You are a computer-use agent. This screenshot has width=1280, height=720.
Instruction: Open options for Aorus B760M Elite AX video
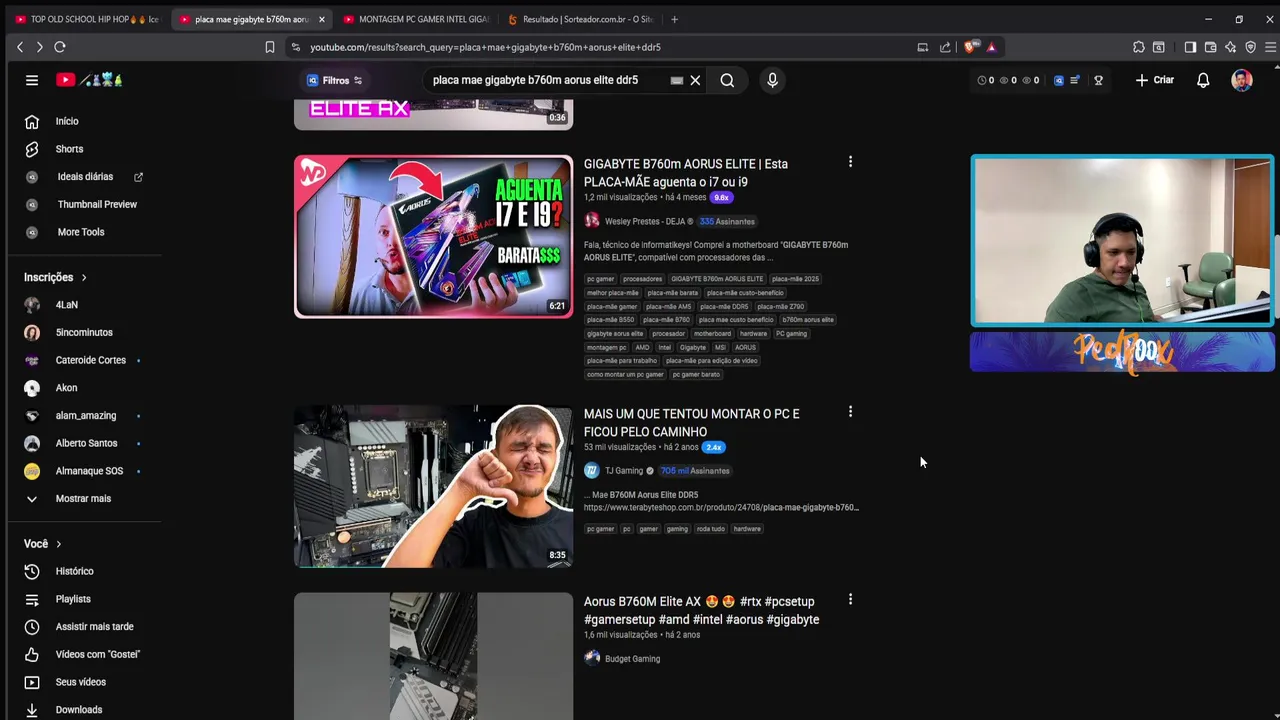(850, 600)
